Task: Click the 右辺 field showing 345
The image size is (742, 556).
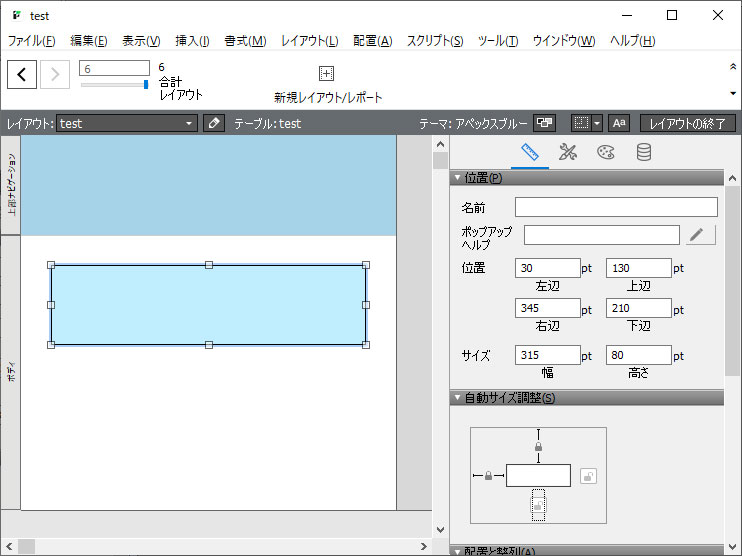Action: [x=548, y=308]
